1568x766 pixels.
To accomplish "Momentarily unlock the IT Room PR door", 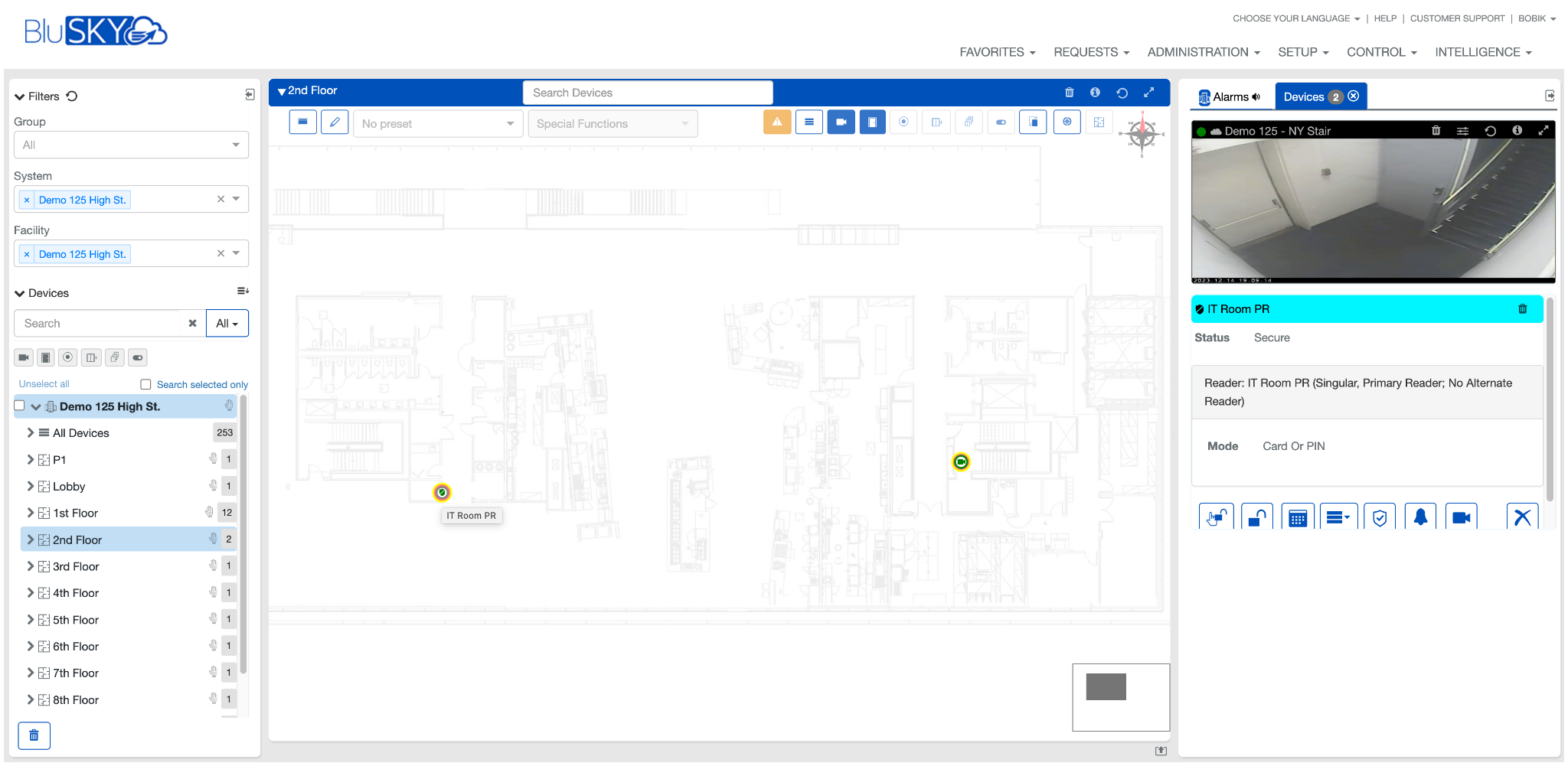I will (x=1216, y=517).
